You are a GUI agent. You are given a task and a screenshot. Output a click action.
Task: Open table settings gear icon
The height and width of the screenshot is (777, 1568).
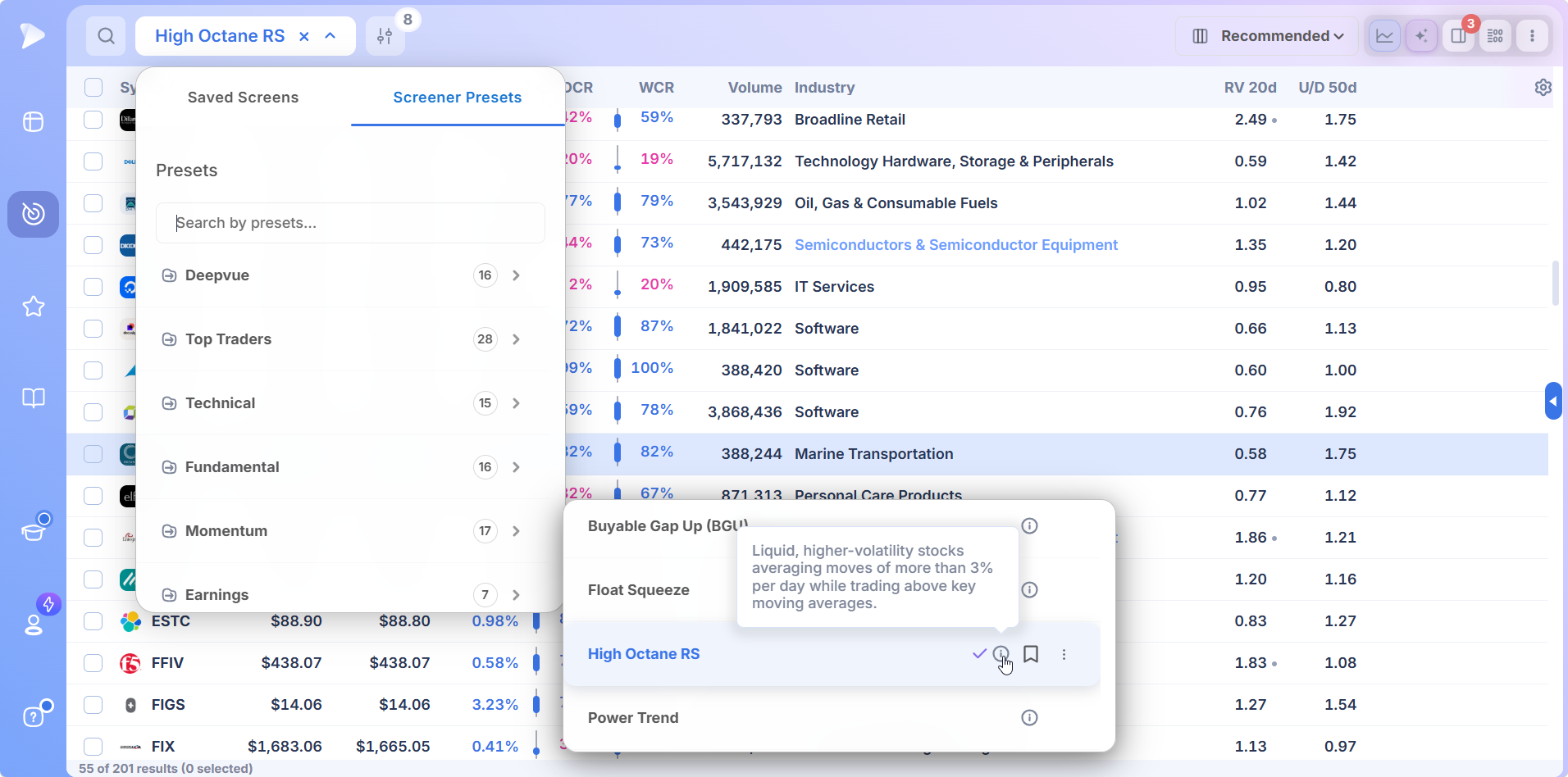[x=1543, y=87]
